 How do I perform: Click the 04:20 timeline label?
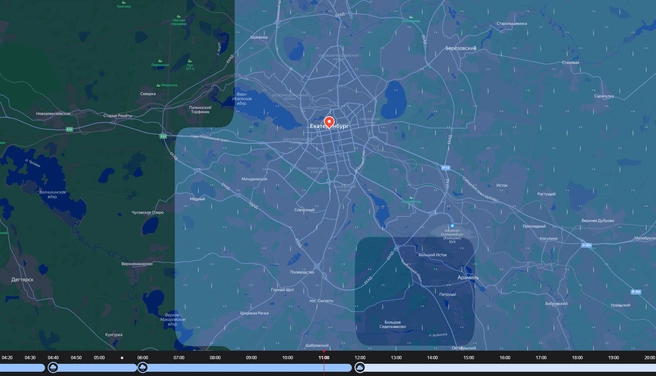(x=7, y=358)
